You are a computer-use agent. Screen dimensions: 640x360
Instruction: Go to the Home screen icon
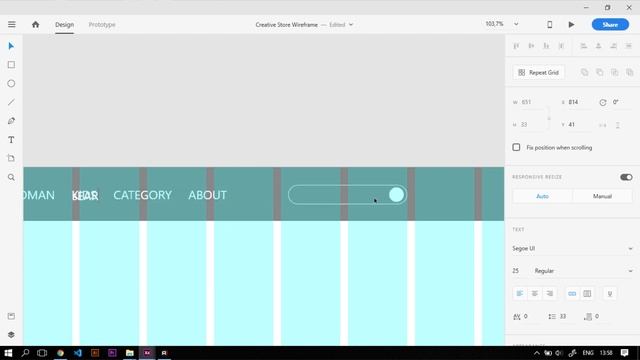click(x=36, y=24)
